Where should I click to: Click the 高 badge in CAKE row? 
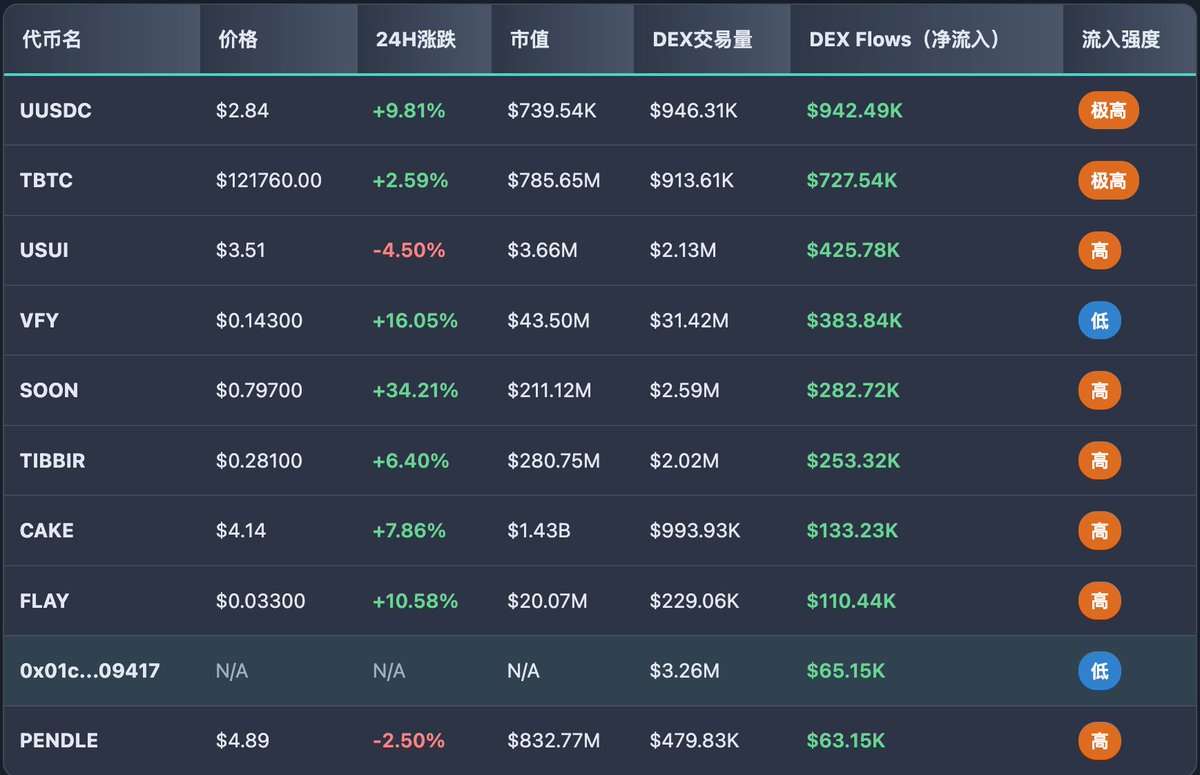pyautogui.click(x=1099, y=531)
